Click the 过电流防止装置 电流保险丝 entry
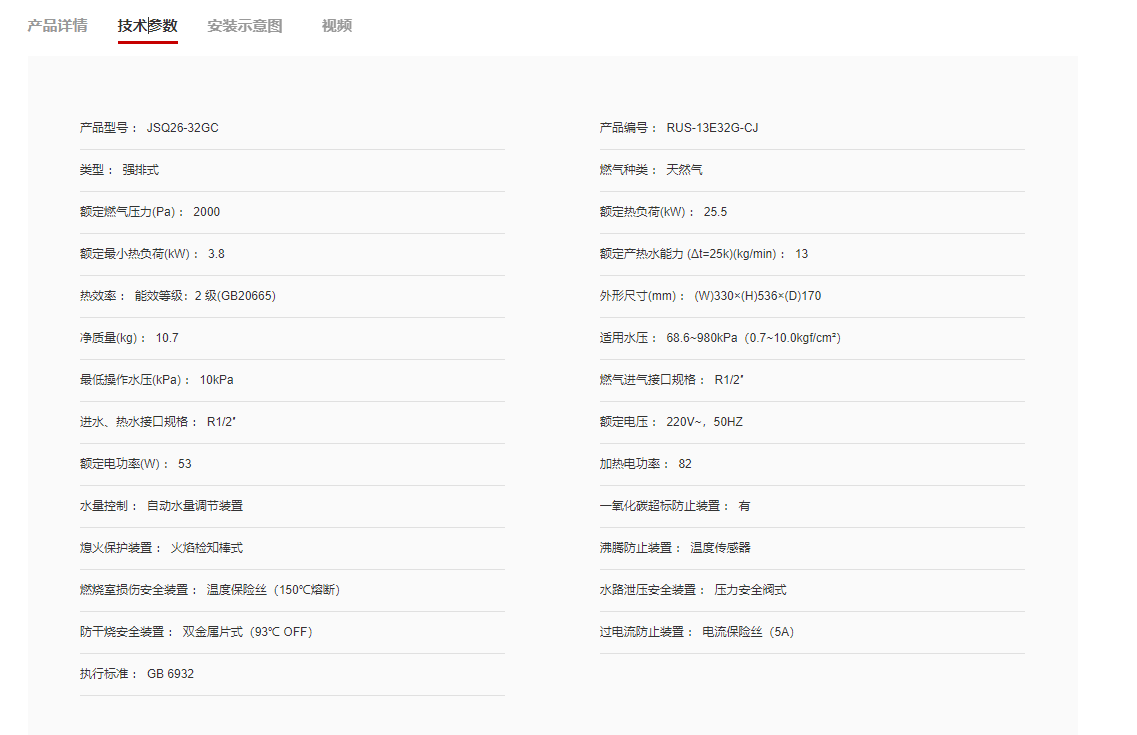 (812, 633)
